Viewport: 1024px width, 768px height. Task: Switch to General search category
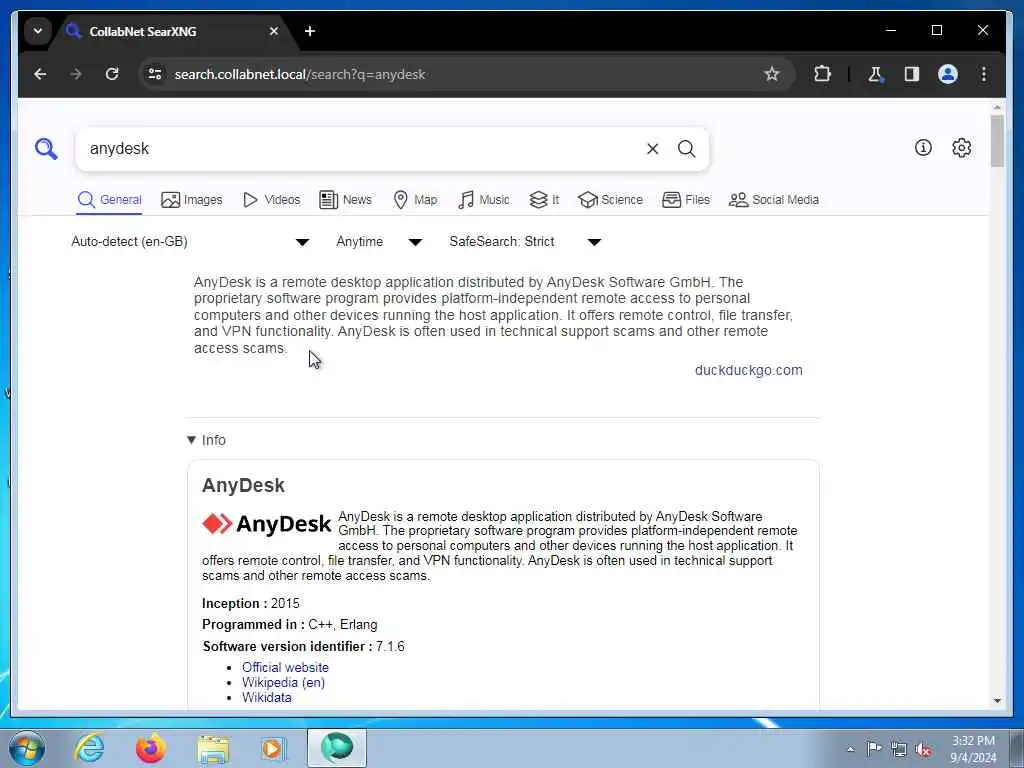(110, 200)
